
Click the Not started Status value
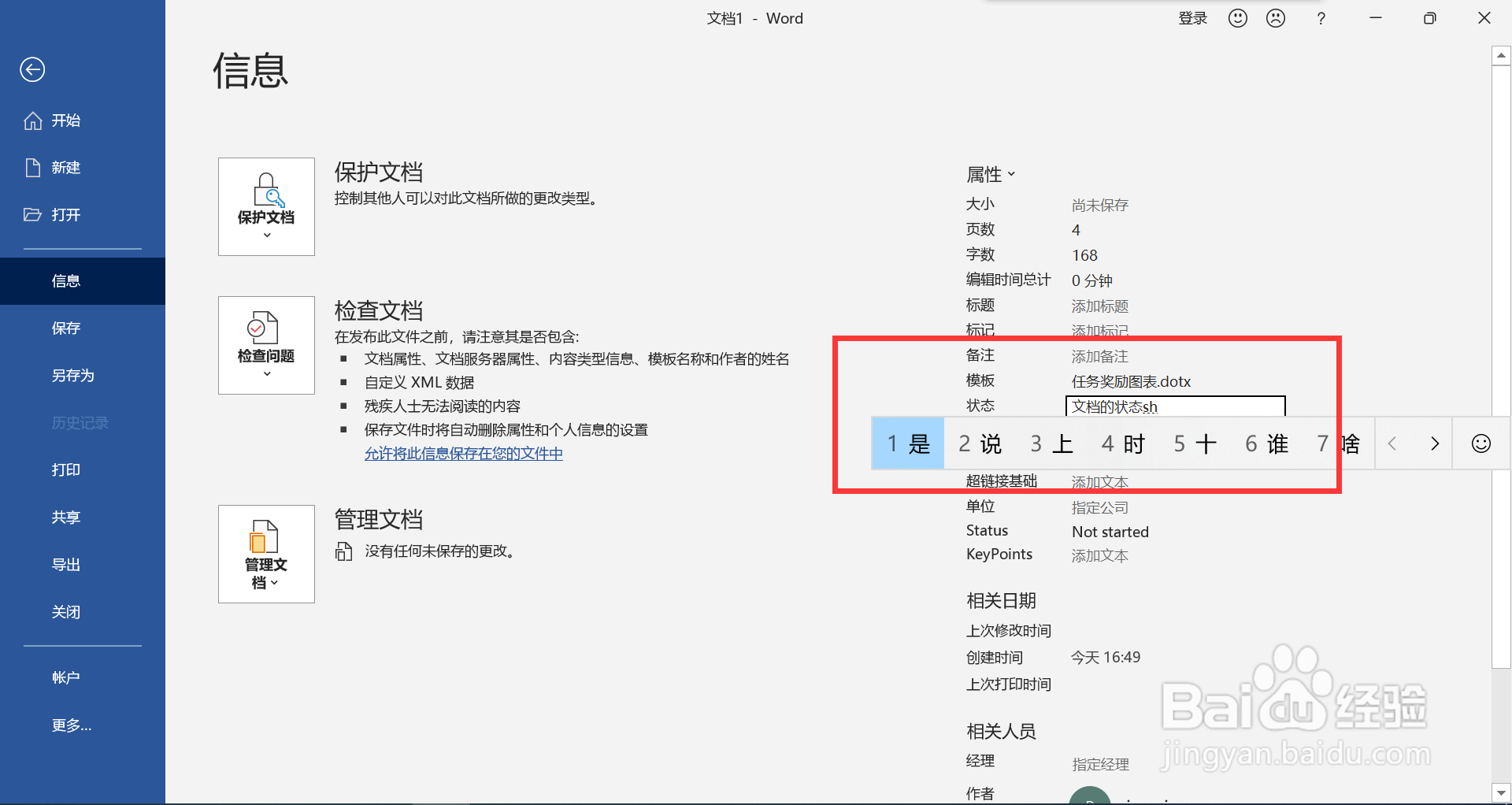coord(1110,532)
